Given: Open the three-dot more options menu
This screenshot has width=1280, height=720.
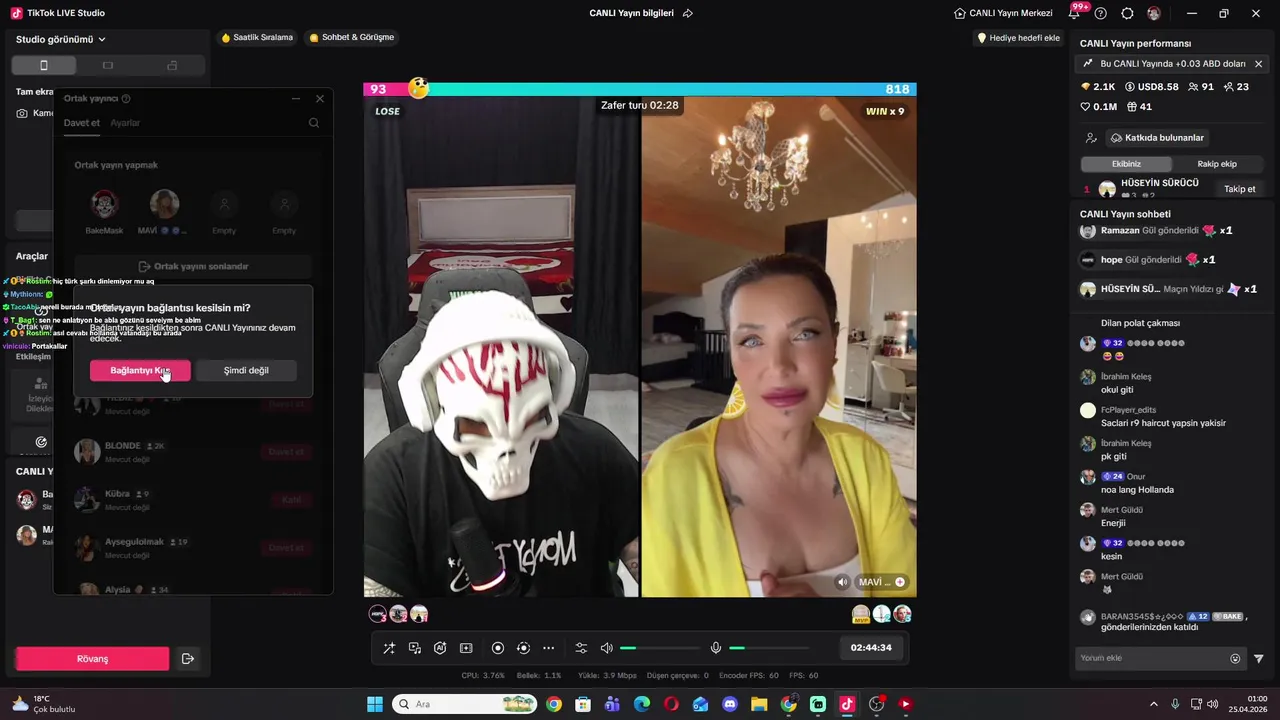Looking at the screenshot, I should pos(548,648).
